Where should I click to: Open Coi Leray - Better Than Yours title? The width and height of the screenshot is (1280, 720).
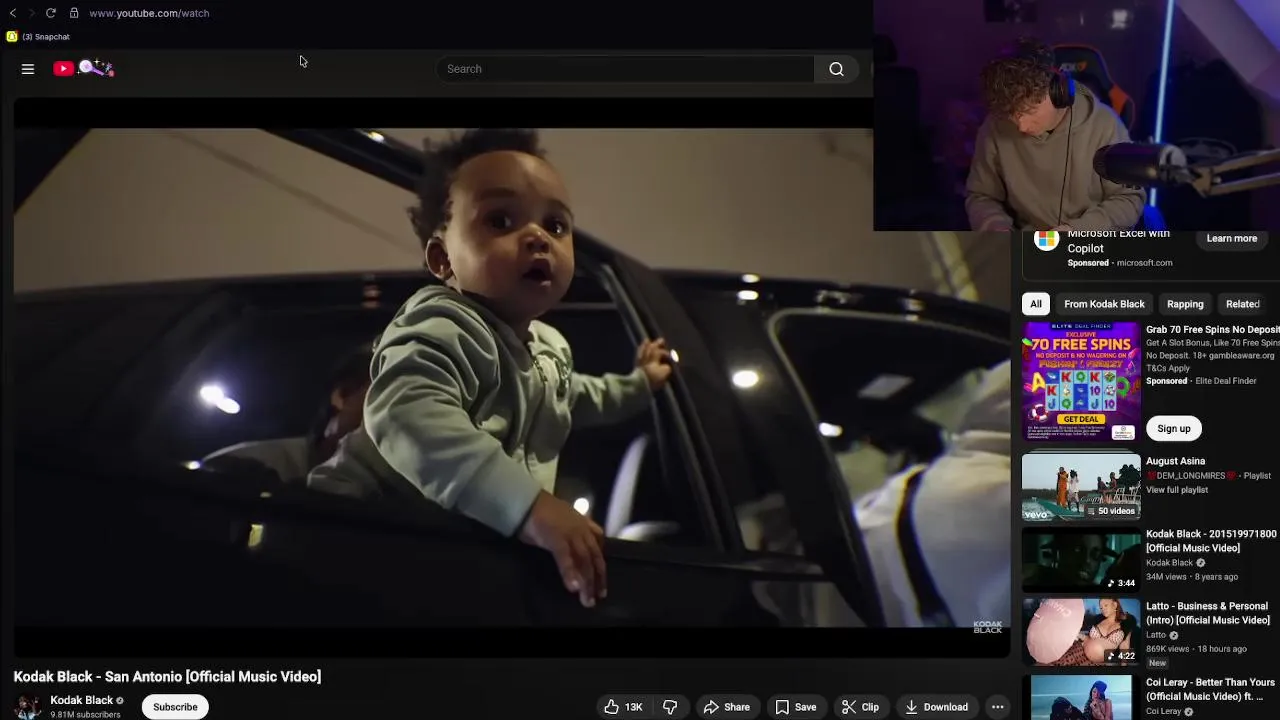[x=1210, y=689]
